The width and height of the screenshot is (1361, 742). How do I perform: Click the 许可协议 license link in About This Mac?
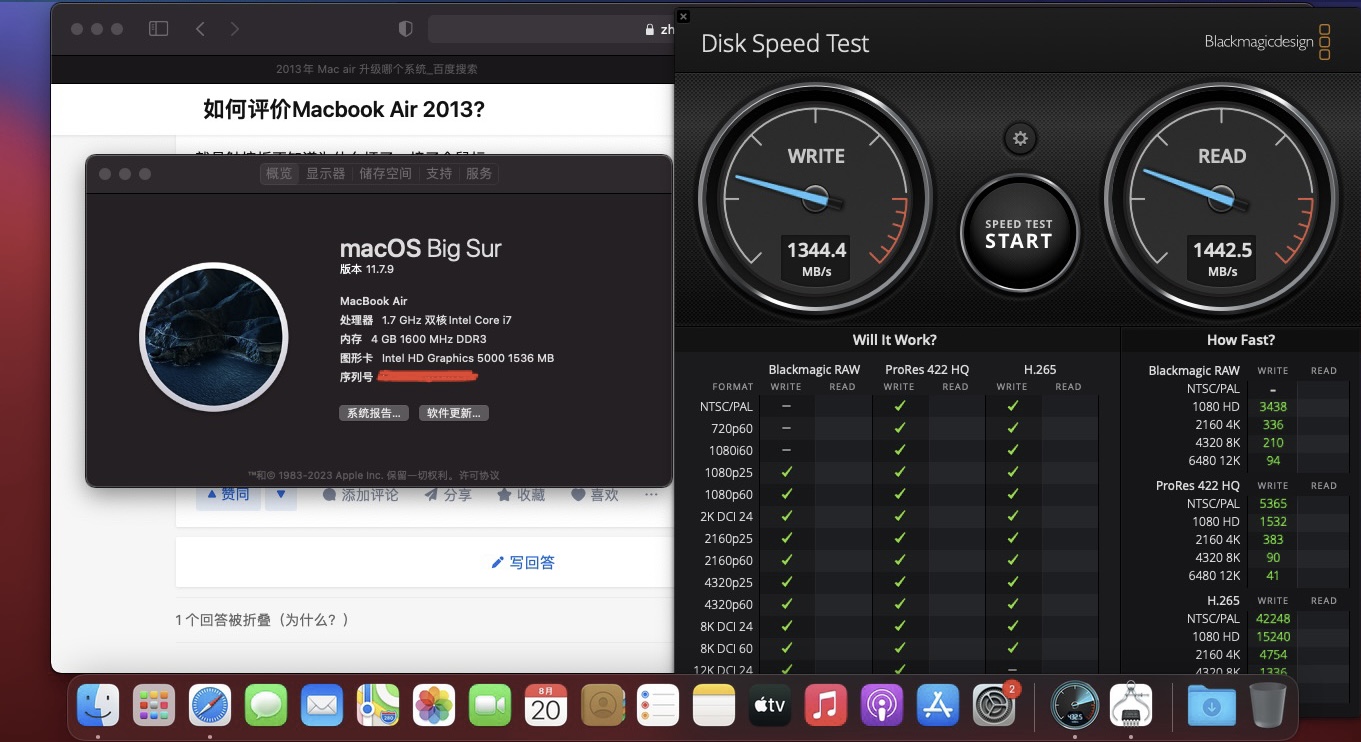(479, 475)
